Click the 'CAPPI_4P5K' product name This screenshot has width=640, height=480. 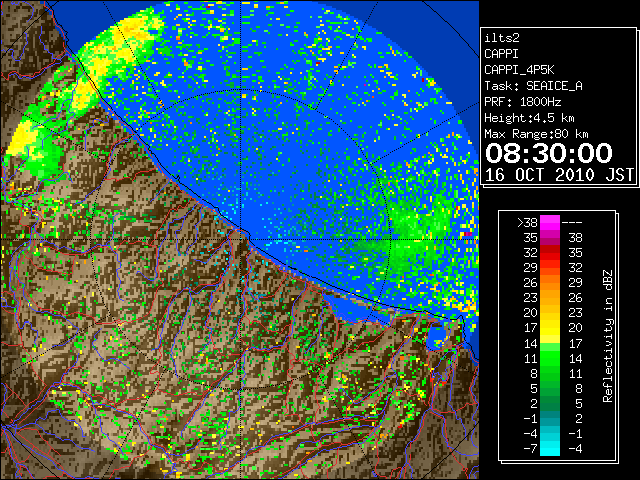click(519, 70)
